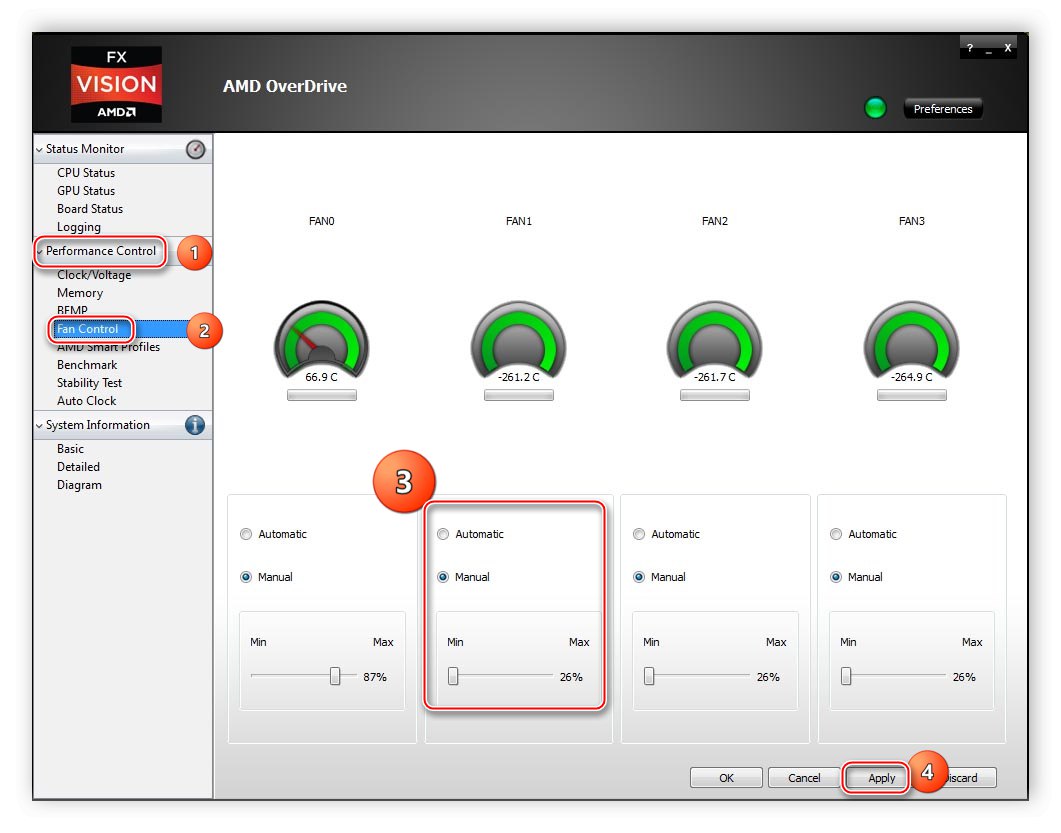Image resolution: width=1061 pixels, height=833 pixels.
Task: Open Benchmark page
Action: coord(87,365)
